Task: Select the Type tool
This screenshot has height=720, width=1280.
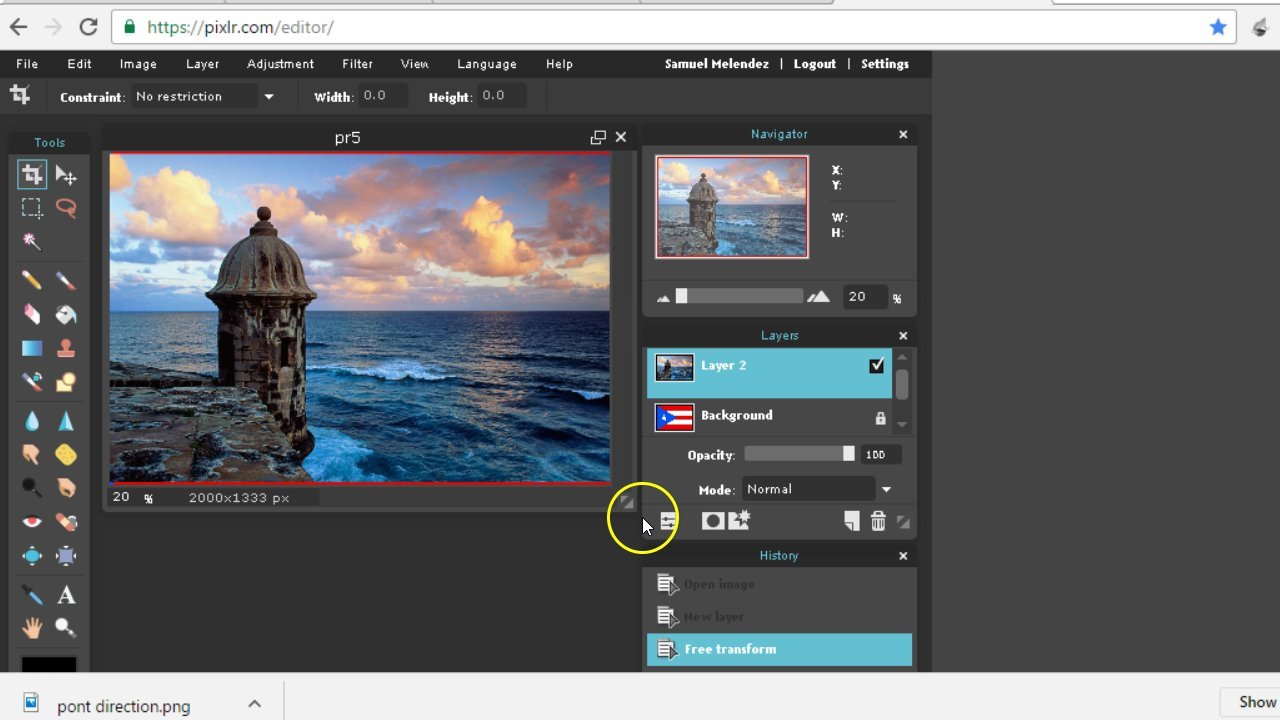Action: click(x=66, y=595)
